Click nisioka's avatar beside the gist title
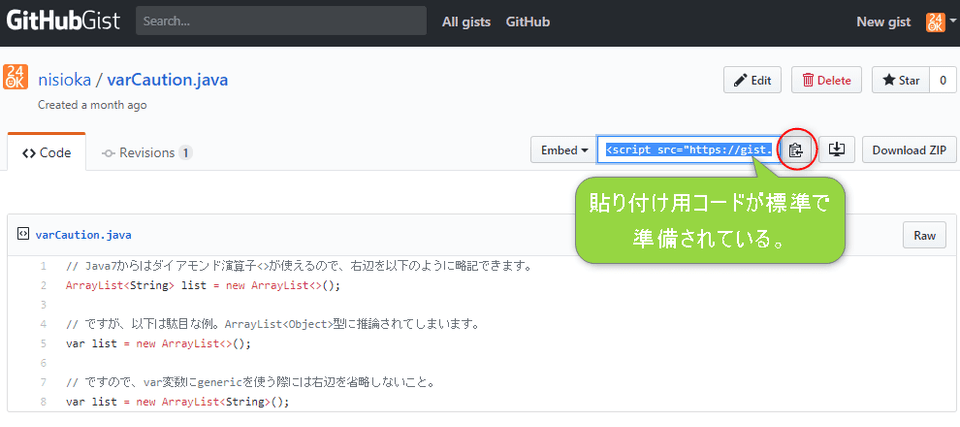 point(16,77)
